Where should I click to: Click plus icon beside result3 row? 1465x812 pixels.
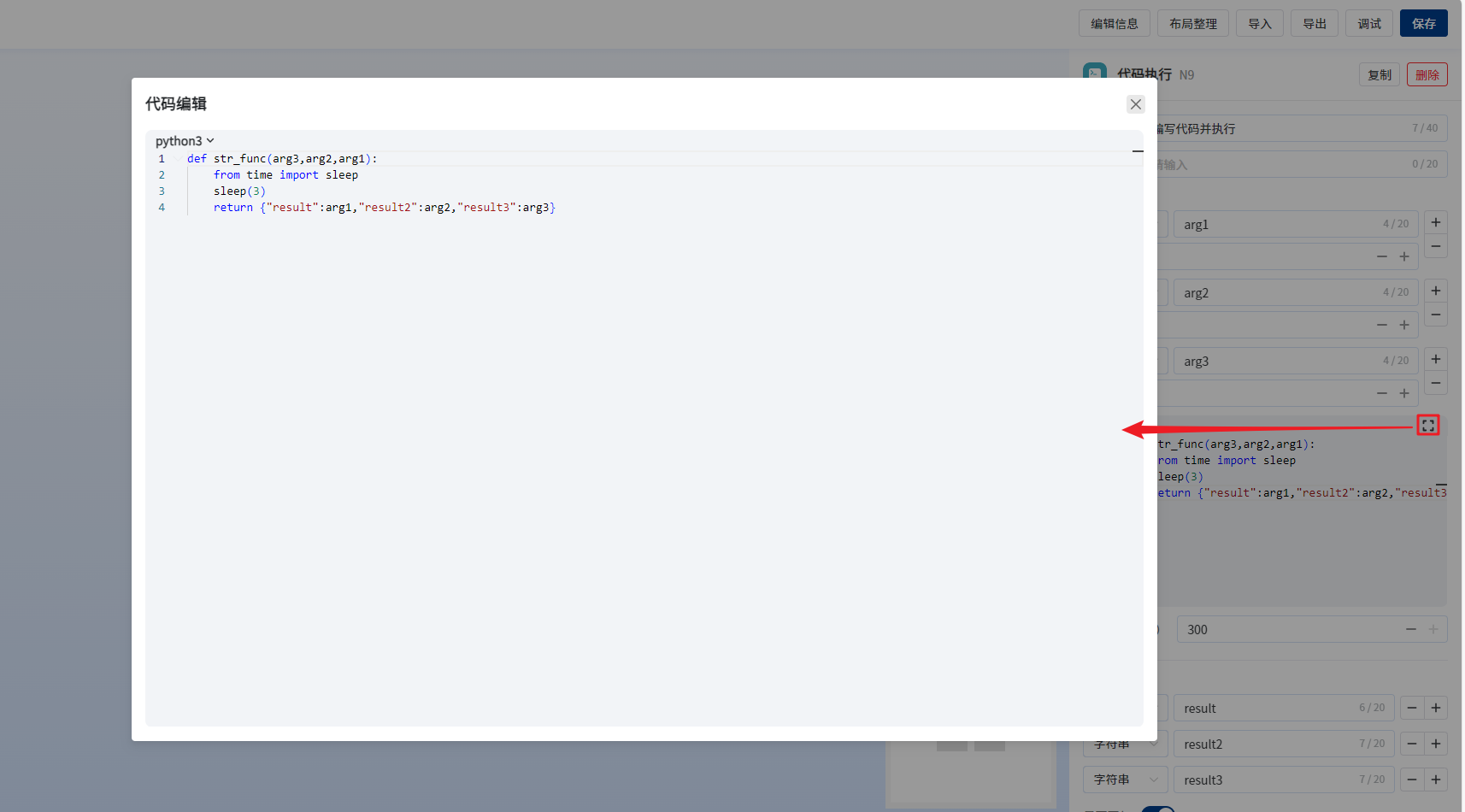pos(1435,780)
